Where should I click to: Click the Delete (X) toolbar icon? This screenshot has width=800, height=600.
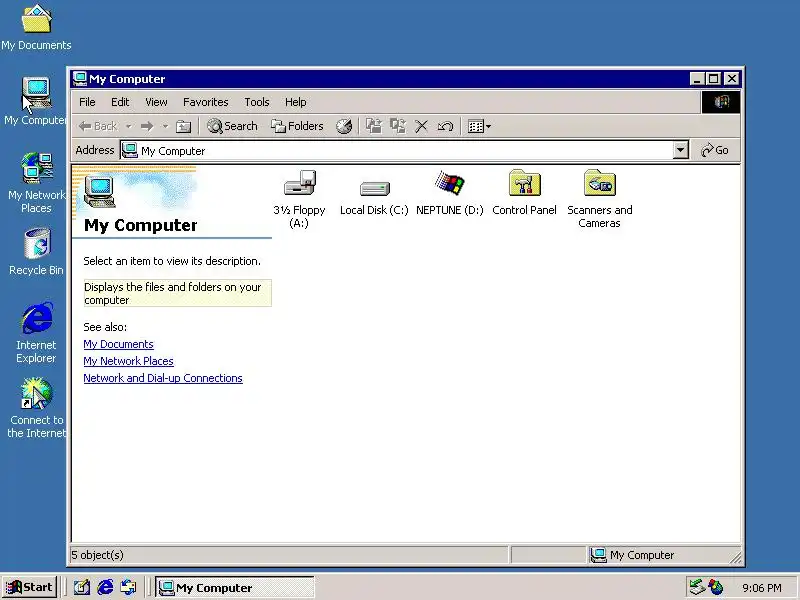(x=421, y=126)
